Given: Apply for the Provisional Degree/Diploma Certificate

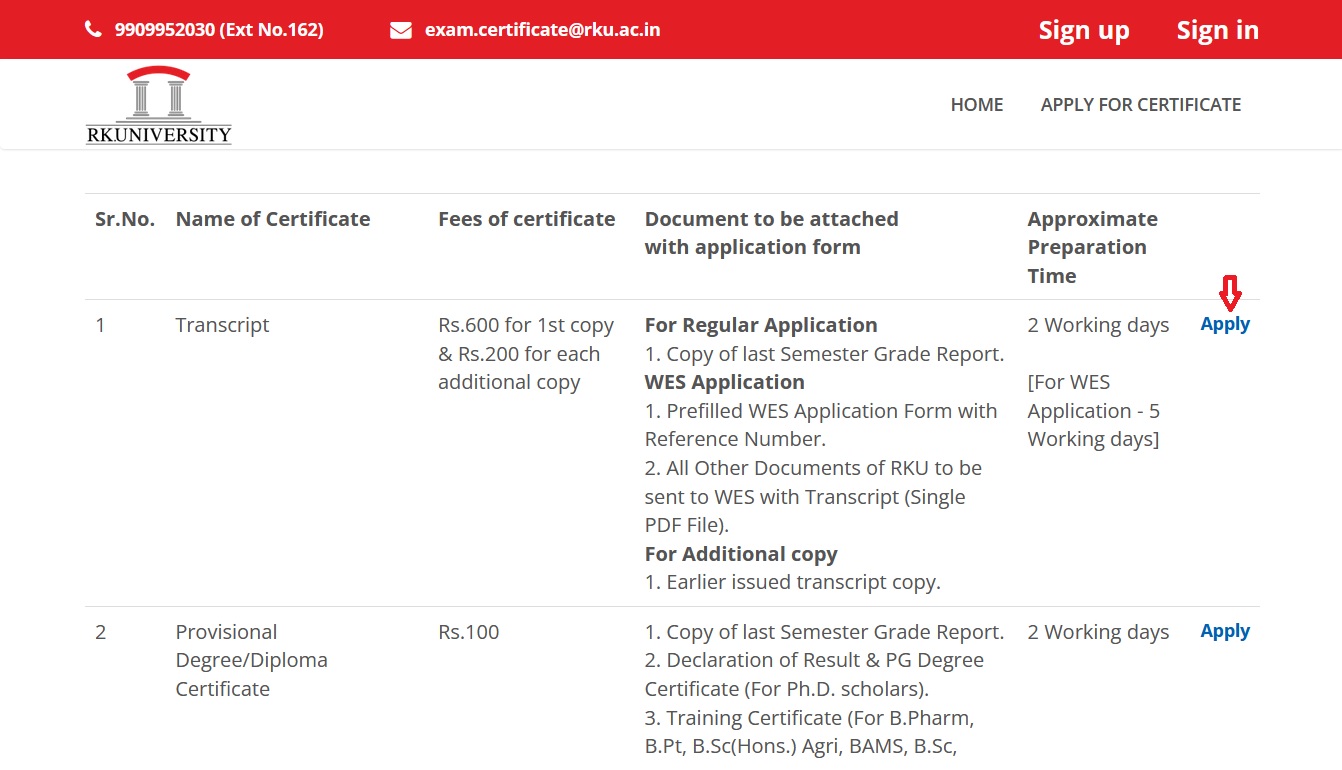Looking at the screenshot, I should coord(1225,631).
